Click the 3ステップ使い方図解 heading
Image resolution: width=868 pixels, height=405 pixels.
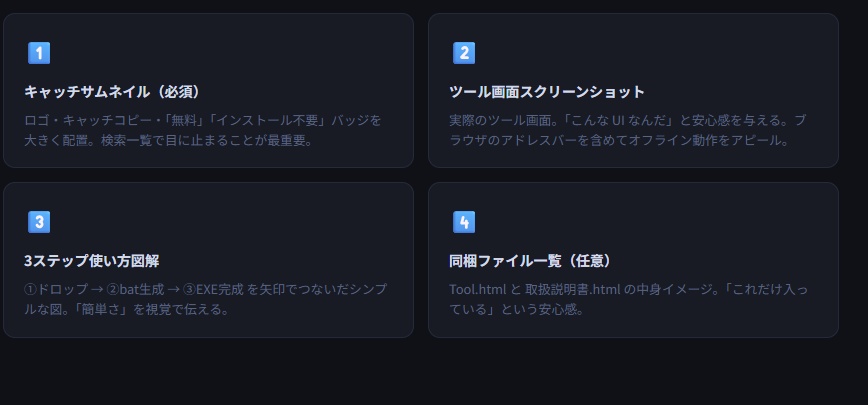pyautogui.click(x=91, y=260)
